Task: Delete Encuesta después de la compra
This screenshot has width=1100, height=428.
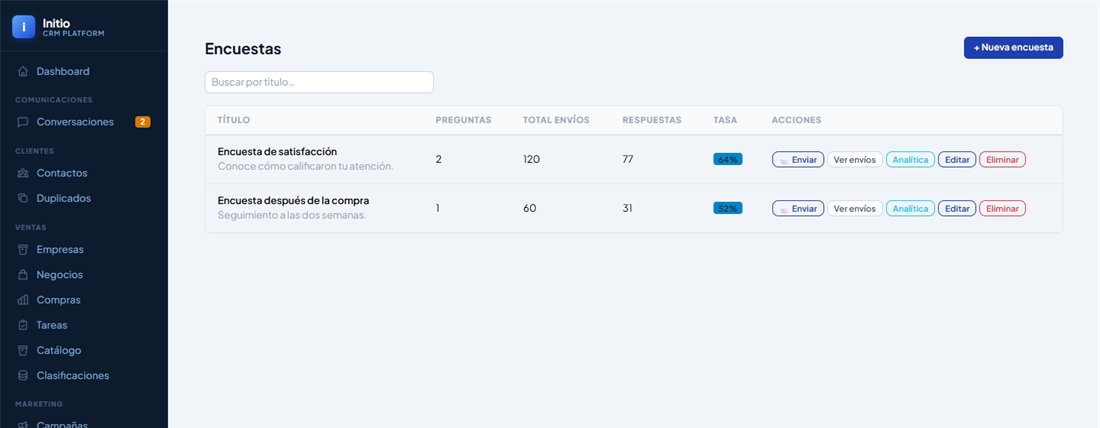Action: [x=1002, y=208]
